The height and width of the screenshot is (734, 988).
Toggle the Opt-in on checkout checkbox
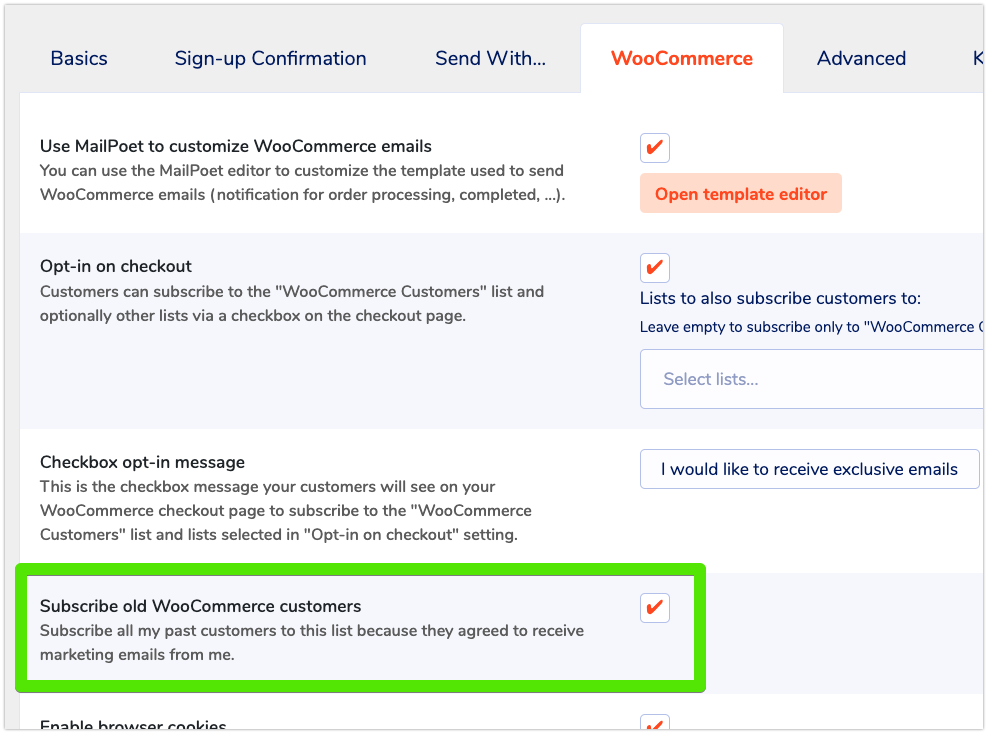tap(655, 268)
